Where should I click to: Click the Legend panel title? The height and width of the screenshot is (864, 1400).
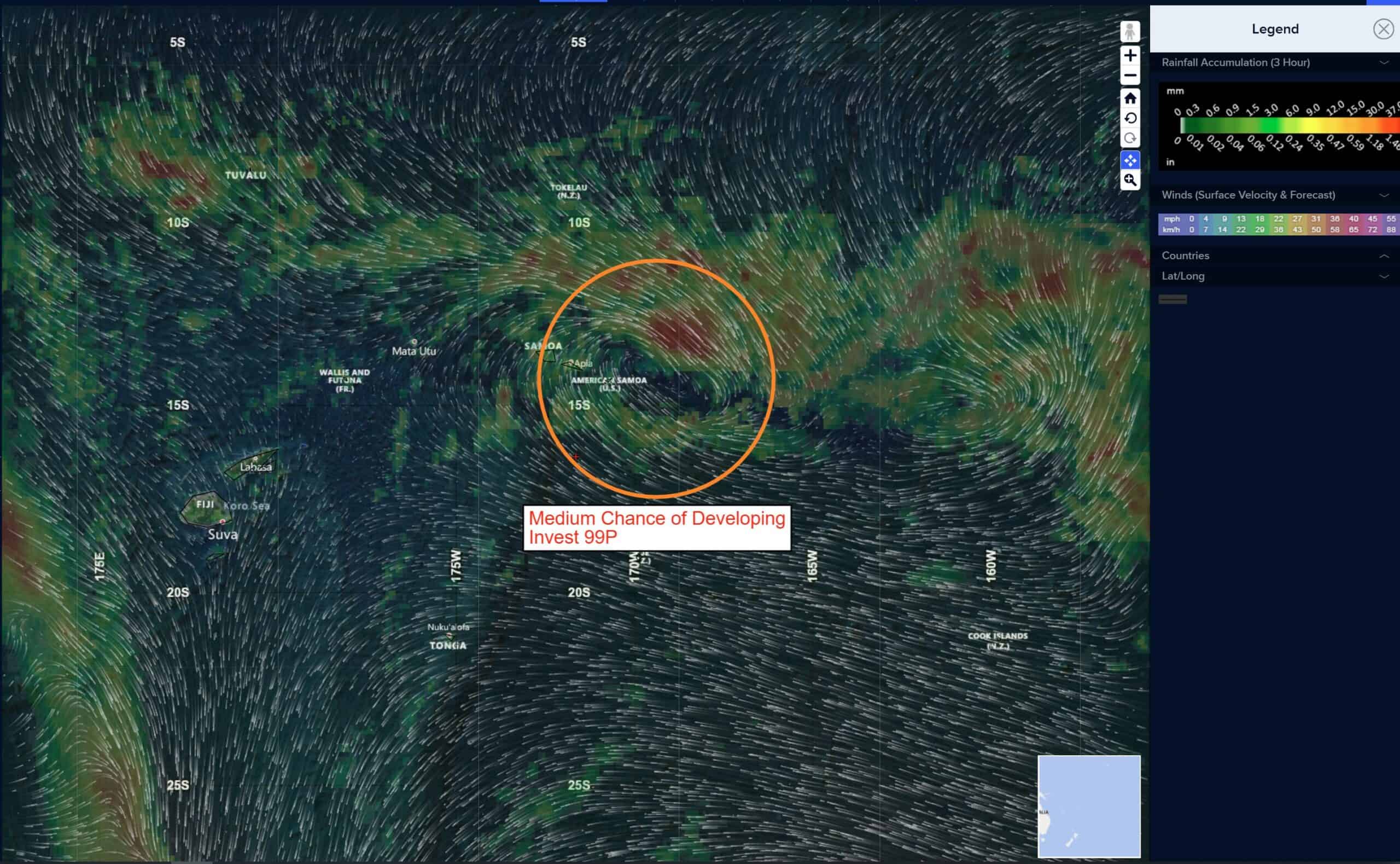click(x=1274, y=29)
